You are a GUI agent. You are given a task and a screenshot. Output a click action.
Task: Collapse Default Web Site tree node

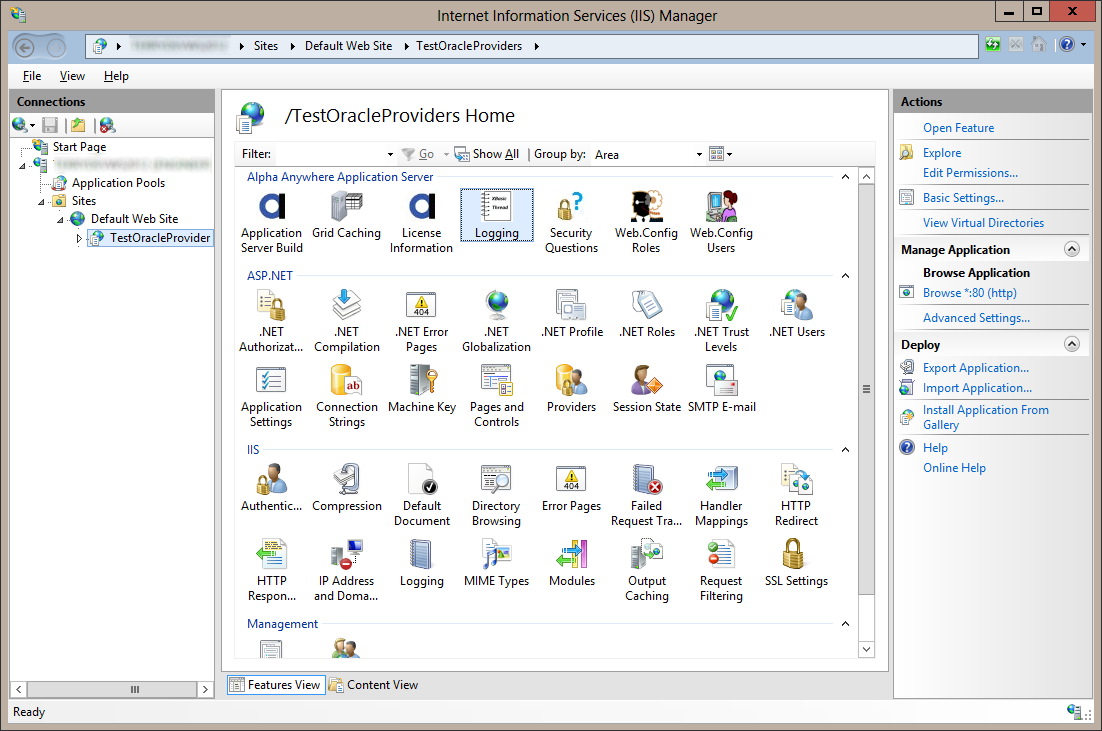click(x=60, y=220)
